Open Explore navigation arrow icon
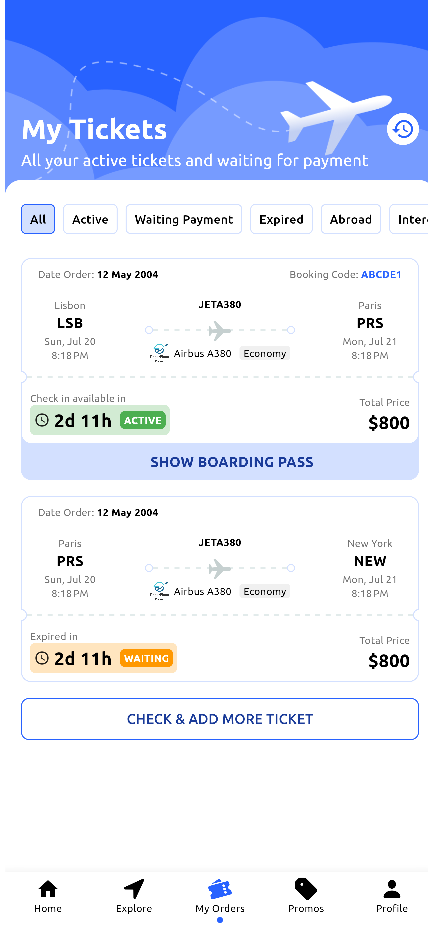Viewport: 428px width, 932px height. (x=134, y=889)
